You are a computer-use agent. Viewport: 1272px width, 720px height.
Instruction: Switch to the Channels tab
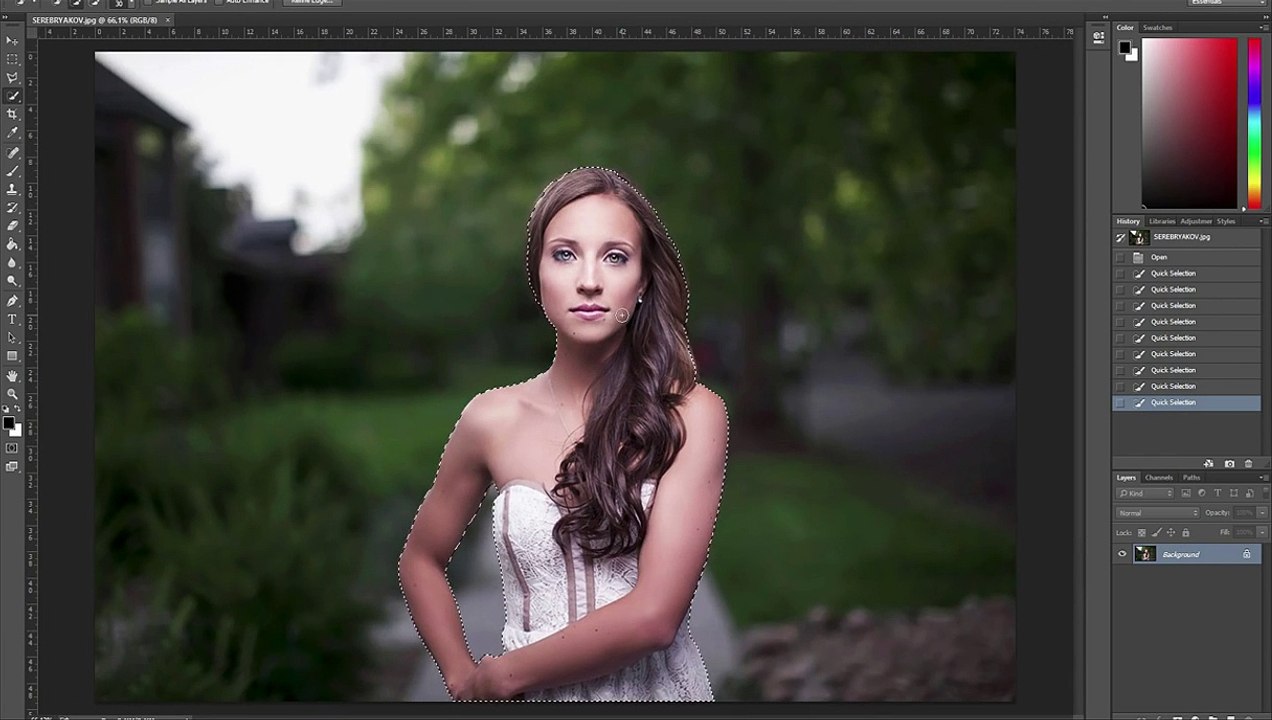click(x=1159, y=477)
